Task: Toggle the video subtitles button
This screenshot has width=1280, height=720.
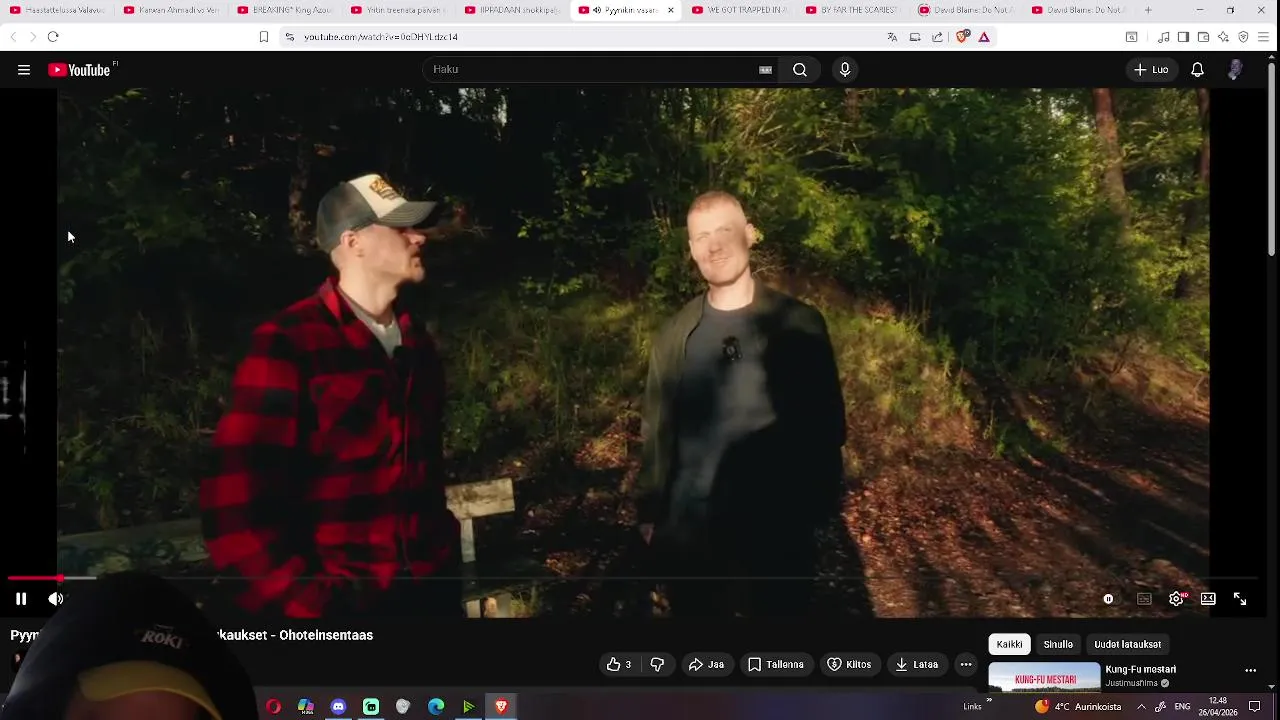Action: click(x=1144, y=599)
